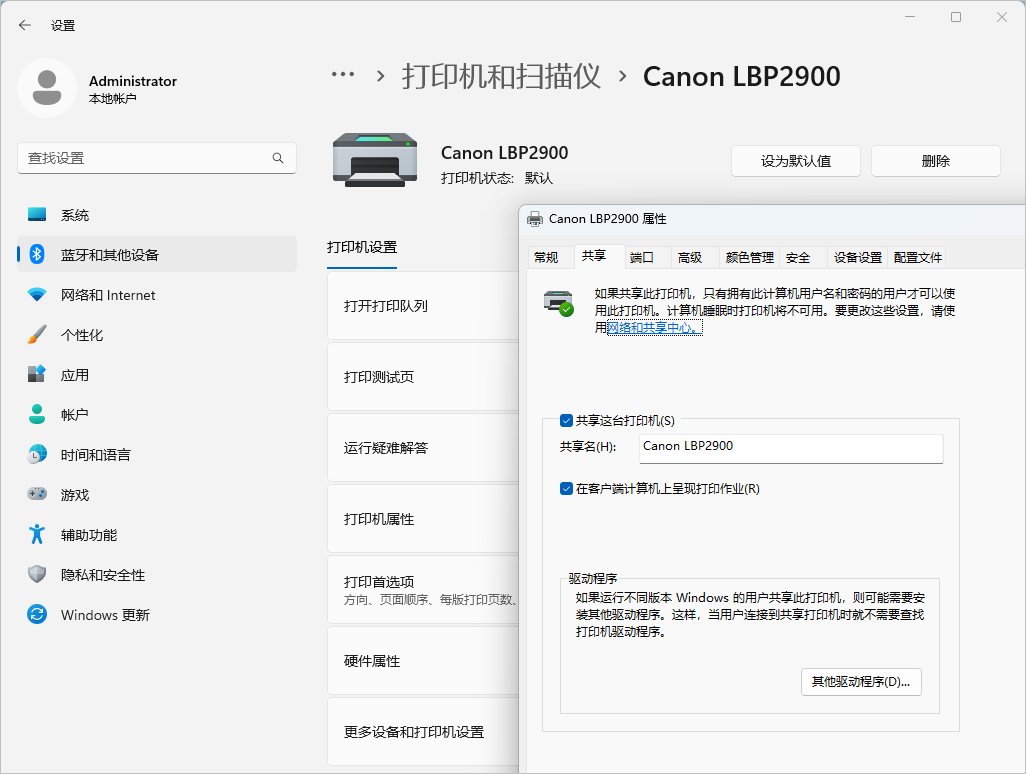Click the 时间和语言 globe clock icon
This screenshot has height=774, width=1026.
pyautogui.click(x=37, y=454)
